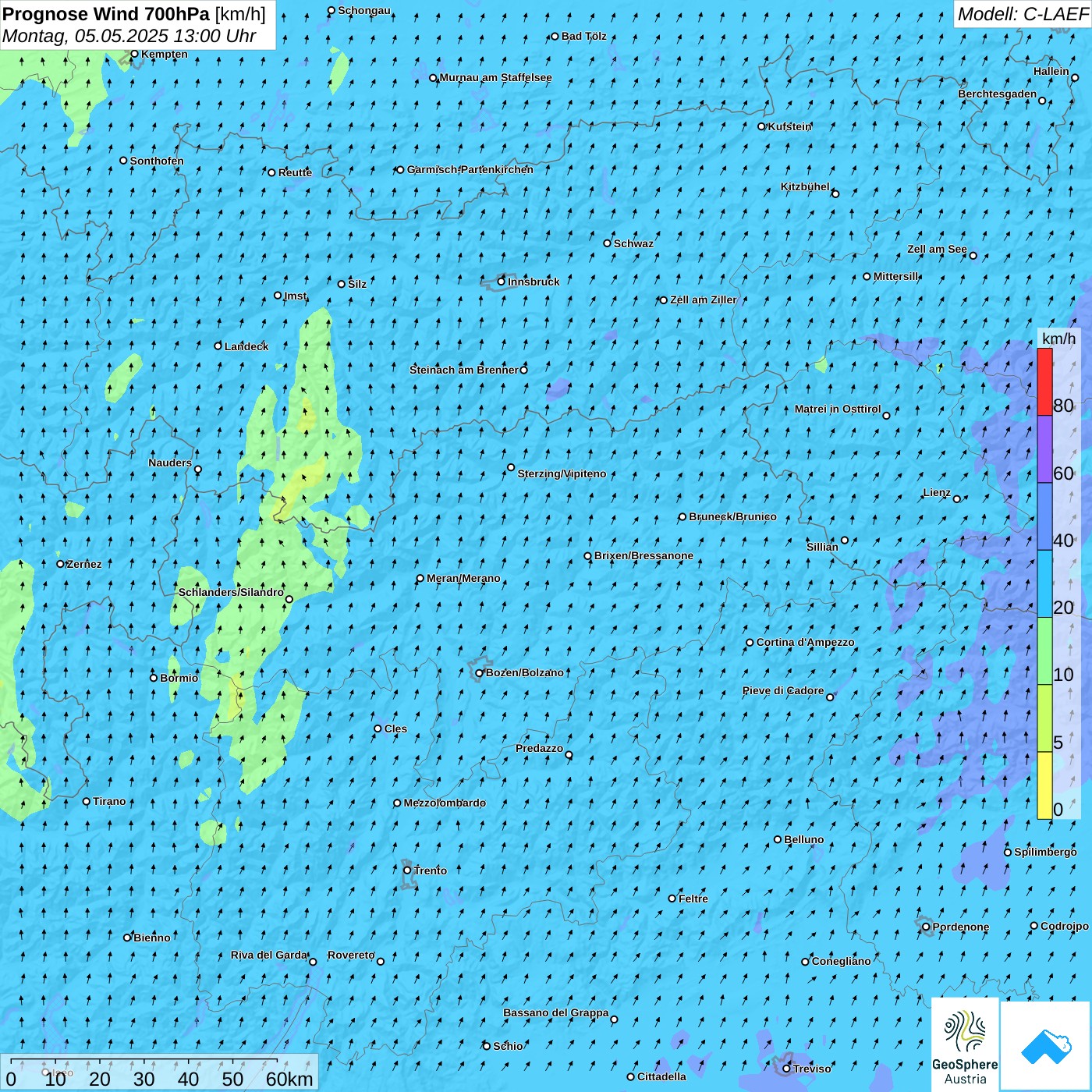Select the Bozen/Bolzano city marker

point(480,673)
